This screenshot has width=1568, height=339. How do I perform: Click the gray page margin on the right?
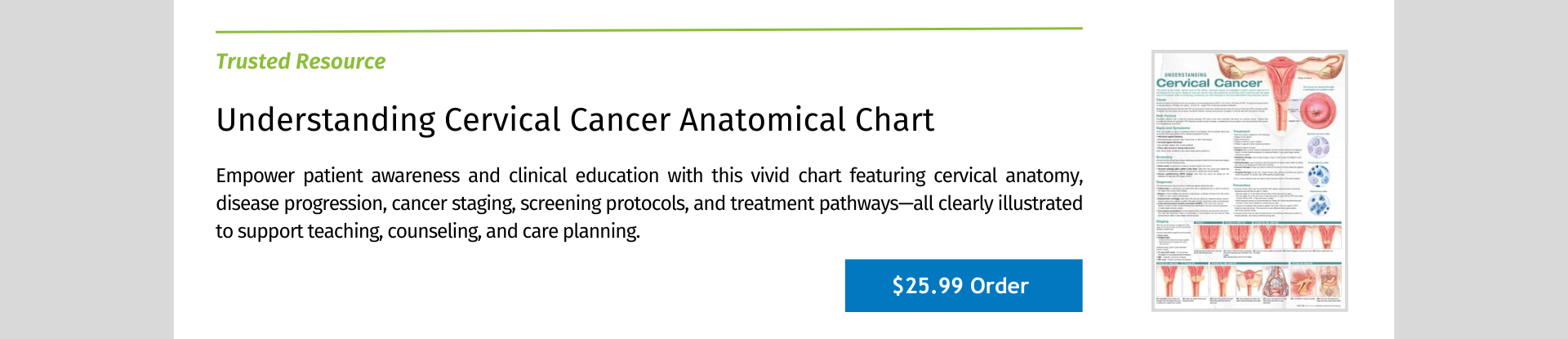tap(1481, 169)
